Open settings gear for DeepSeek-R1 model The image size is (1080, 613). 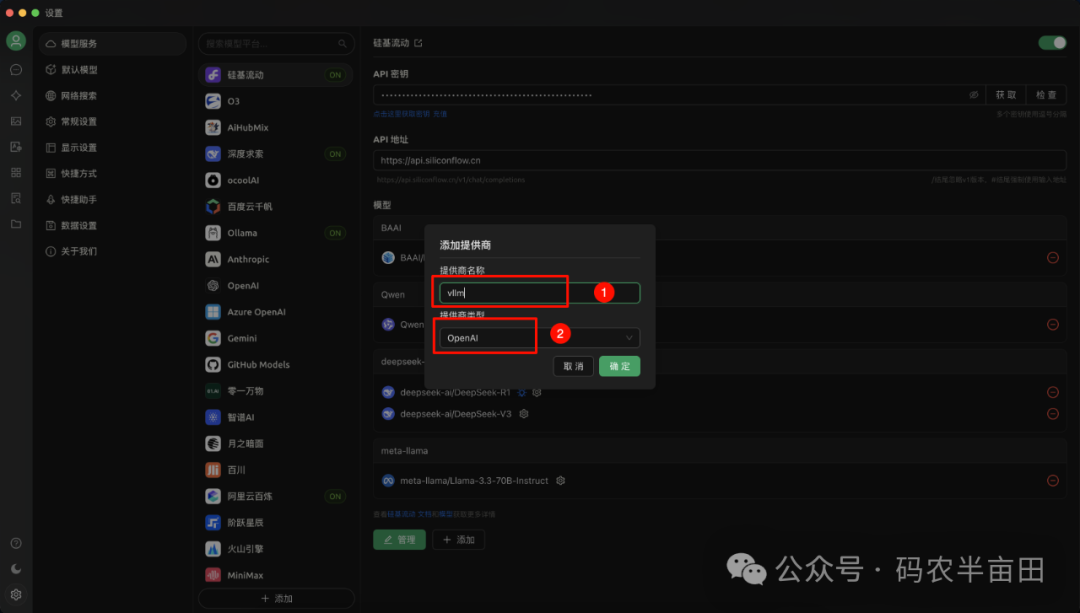[537, 393]
